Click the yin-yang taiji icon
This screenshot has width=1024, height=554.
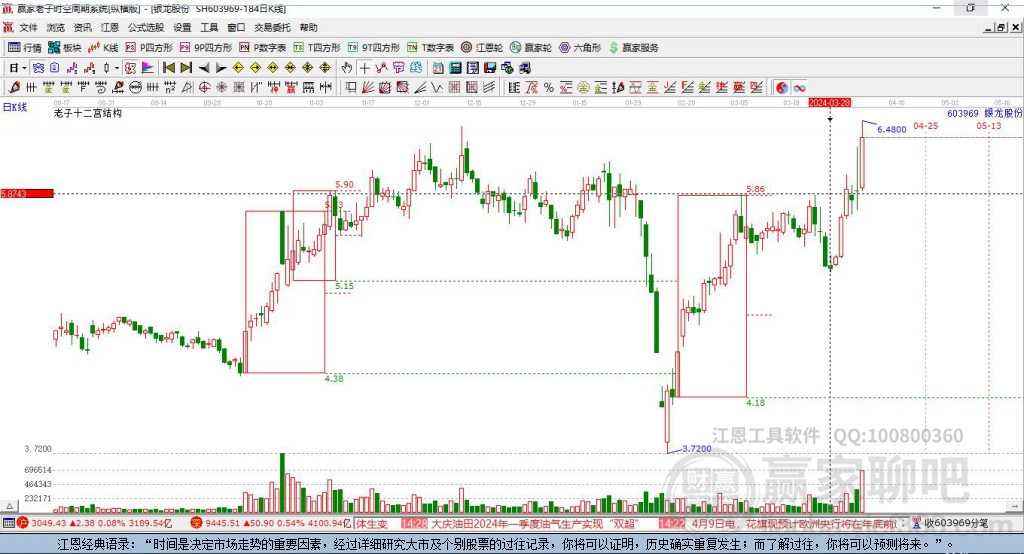point(782,88)
